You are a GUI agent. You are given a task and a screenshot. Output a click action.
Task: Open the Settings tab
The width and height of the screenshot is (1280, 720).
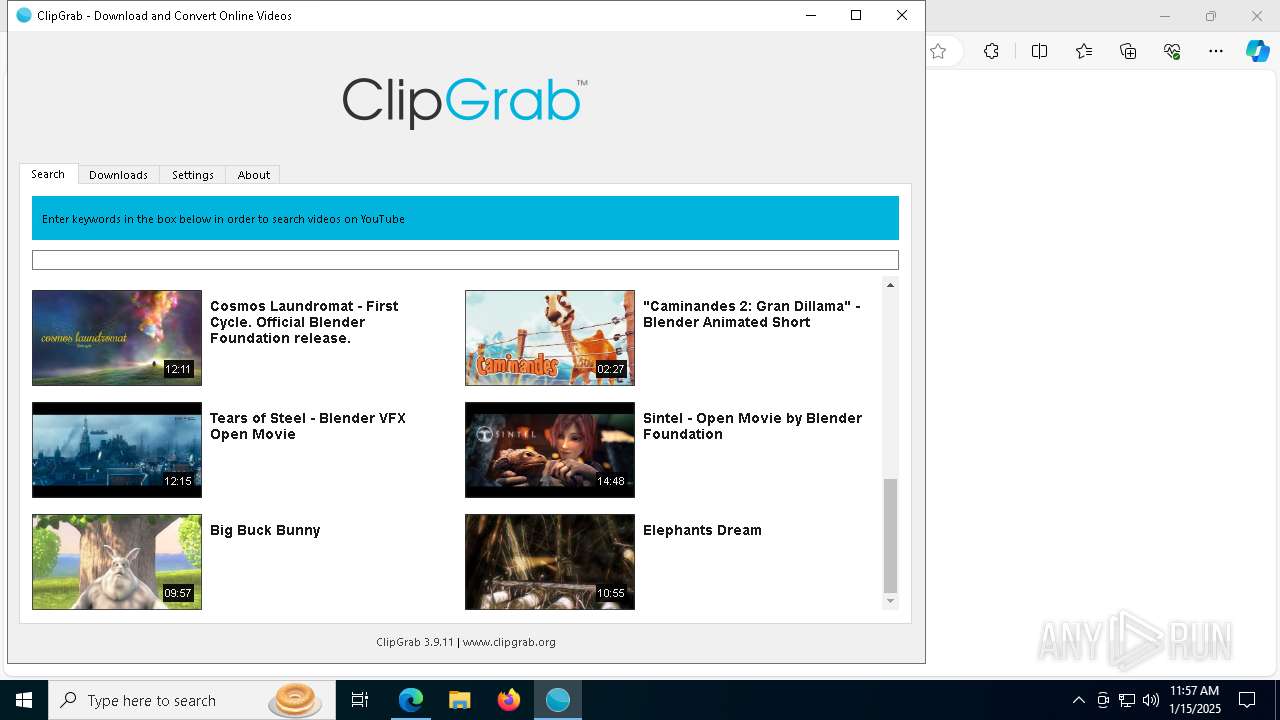pyautogui.click(x=193, y=175)
